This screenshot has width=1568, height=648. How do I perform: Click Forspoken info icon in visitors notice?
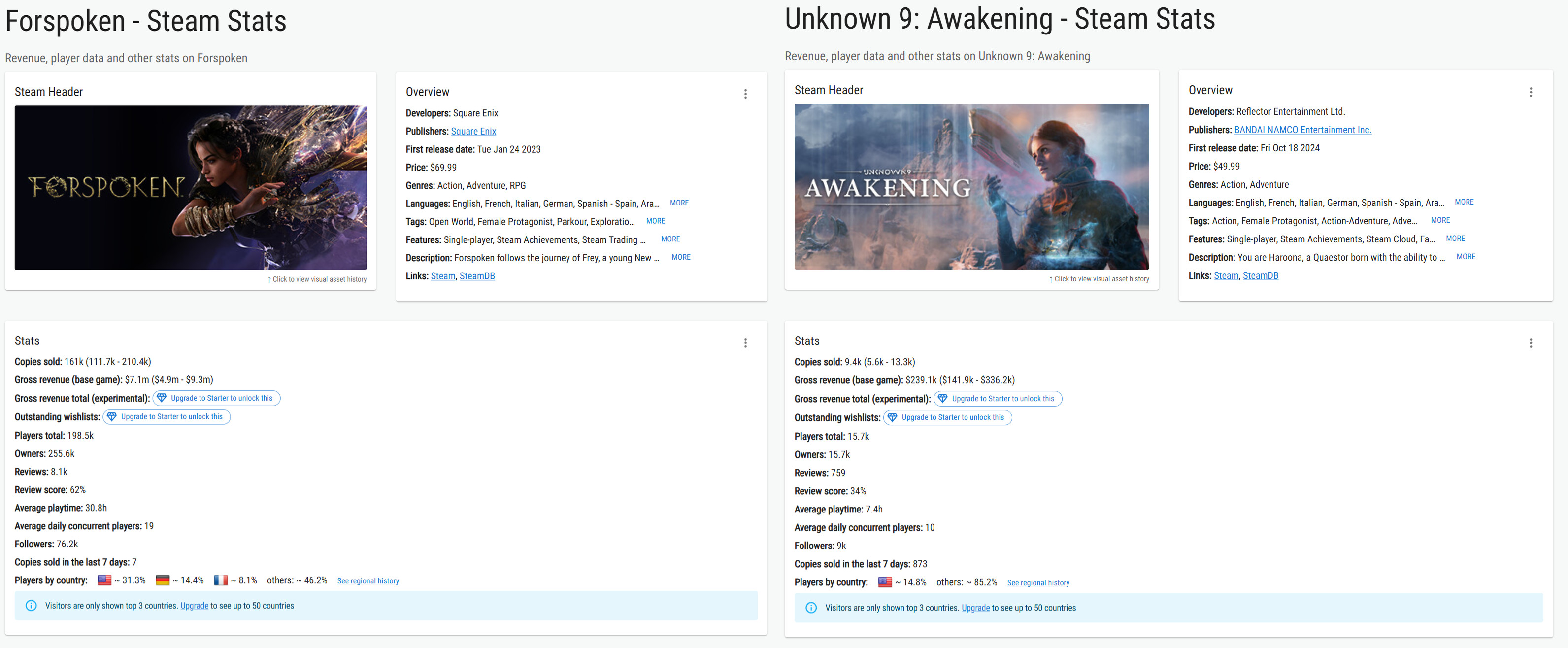click(x=31, y=605)
